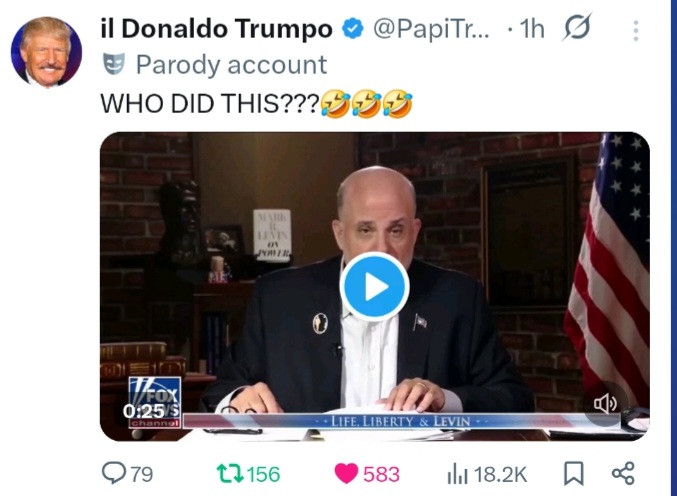Click the blue verified checkmark badge

pos(353,30)
